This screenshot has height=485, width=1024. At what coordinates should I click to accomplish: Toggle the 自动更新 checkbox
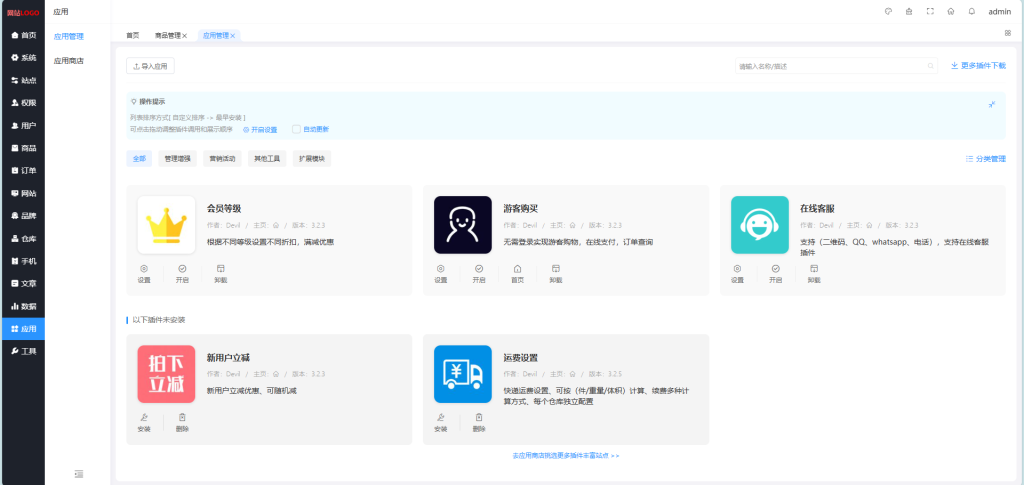click(296, 129)
